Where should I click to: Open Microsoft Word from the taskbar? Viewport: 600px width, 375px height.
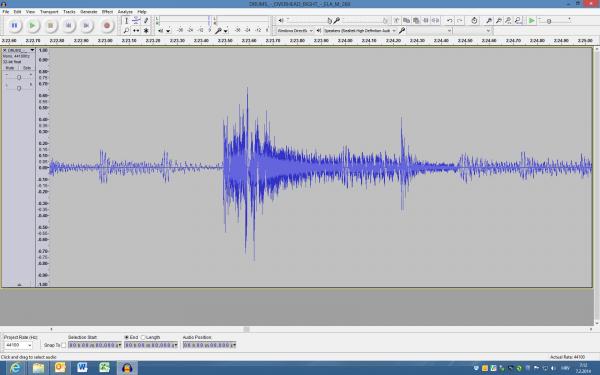(x=82, y=368)
